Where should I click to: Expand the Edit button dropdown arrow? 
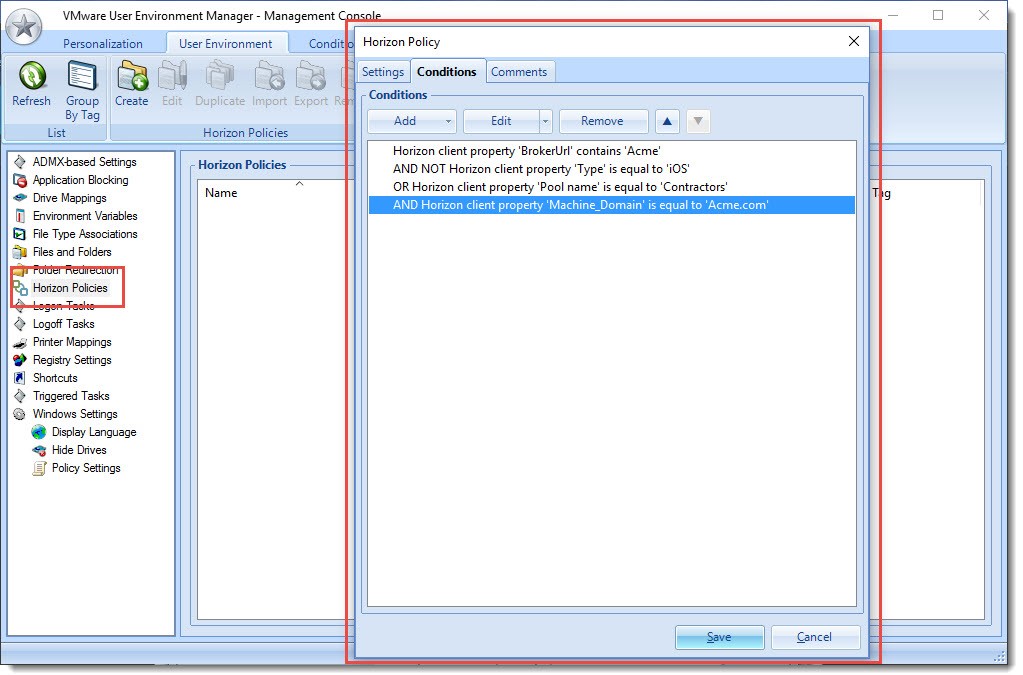545,121
